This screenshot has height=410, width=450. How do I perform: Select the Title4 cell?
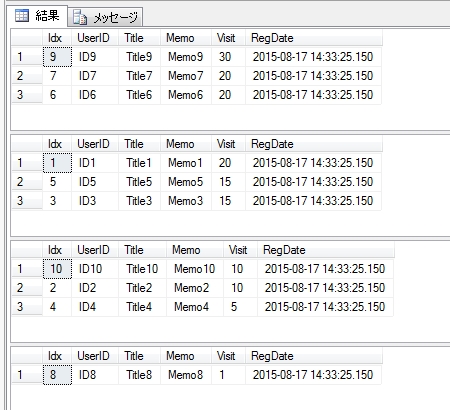pyautogui.click(x=142, y=307)
